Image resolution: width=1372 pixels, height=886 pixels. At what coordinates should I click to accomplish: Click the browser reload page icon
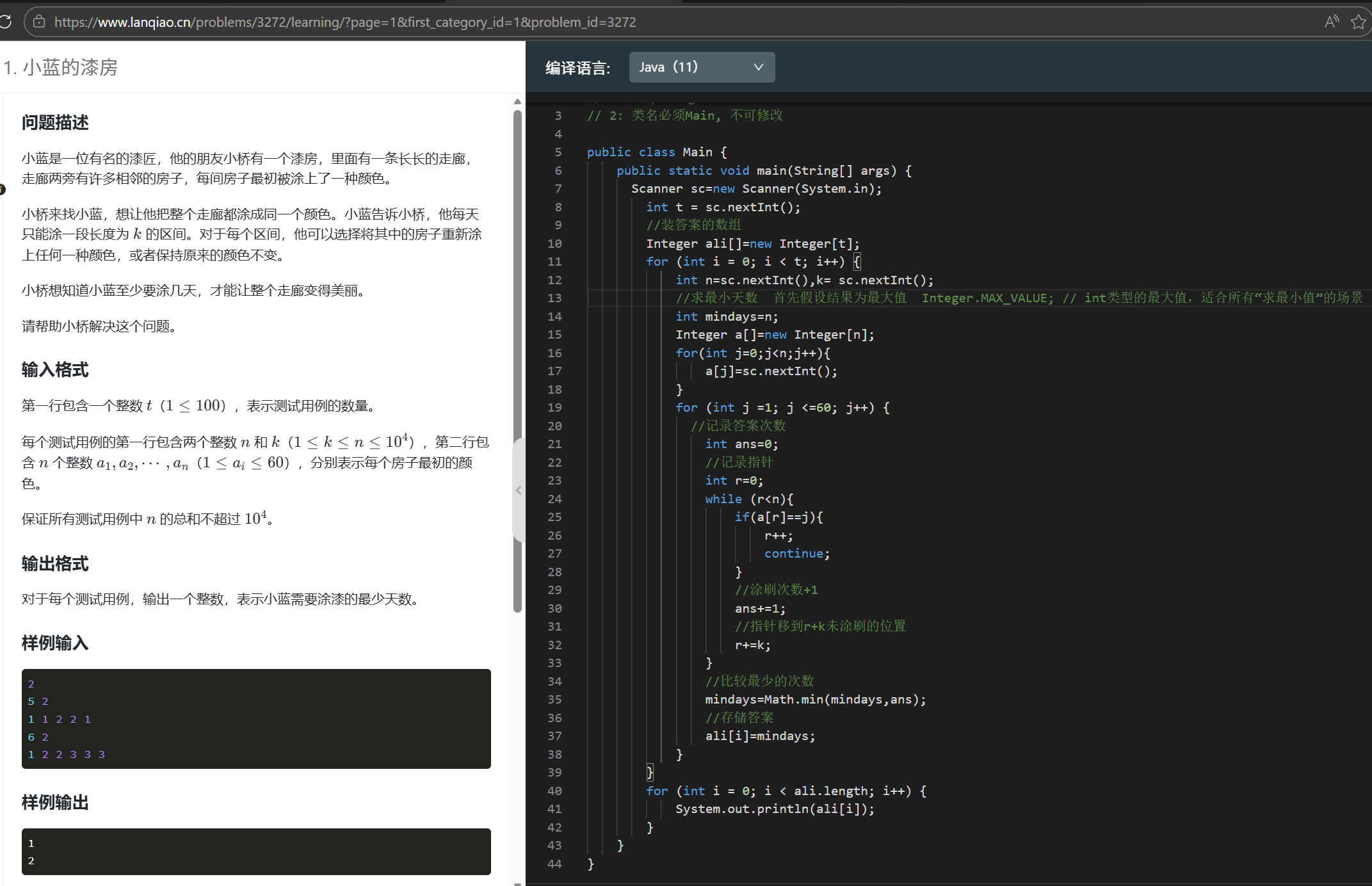[5, 22]
